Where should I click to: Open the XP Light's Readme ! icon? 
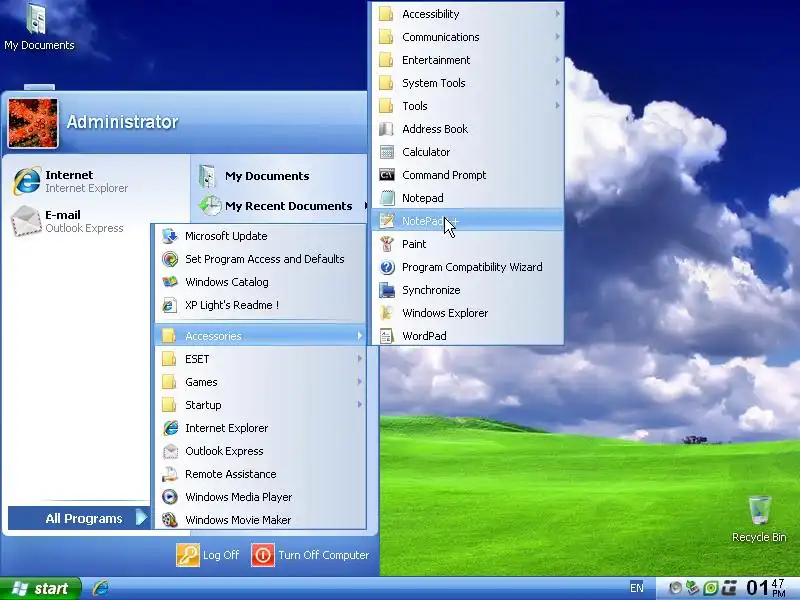[x=169, y=305]
